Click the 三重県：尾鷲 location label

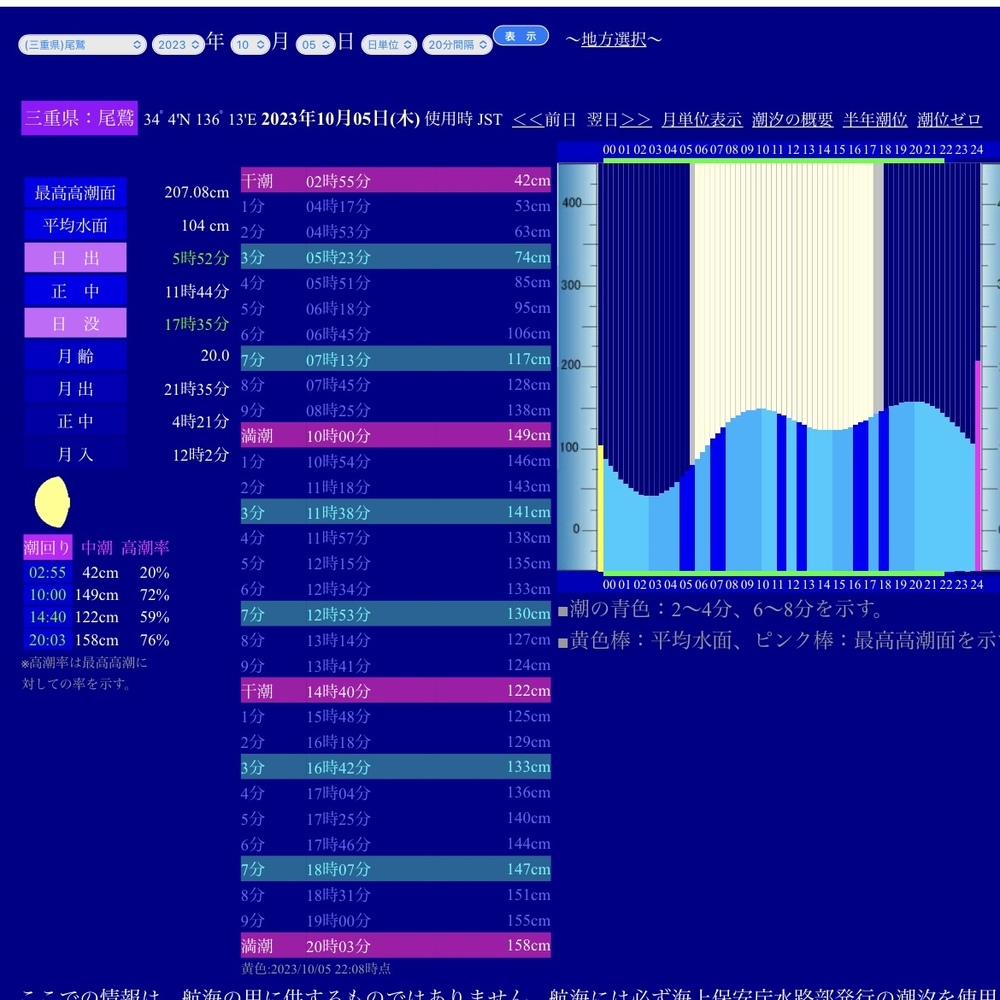(79, 118)
